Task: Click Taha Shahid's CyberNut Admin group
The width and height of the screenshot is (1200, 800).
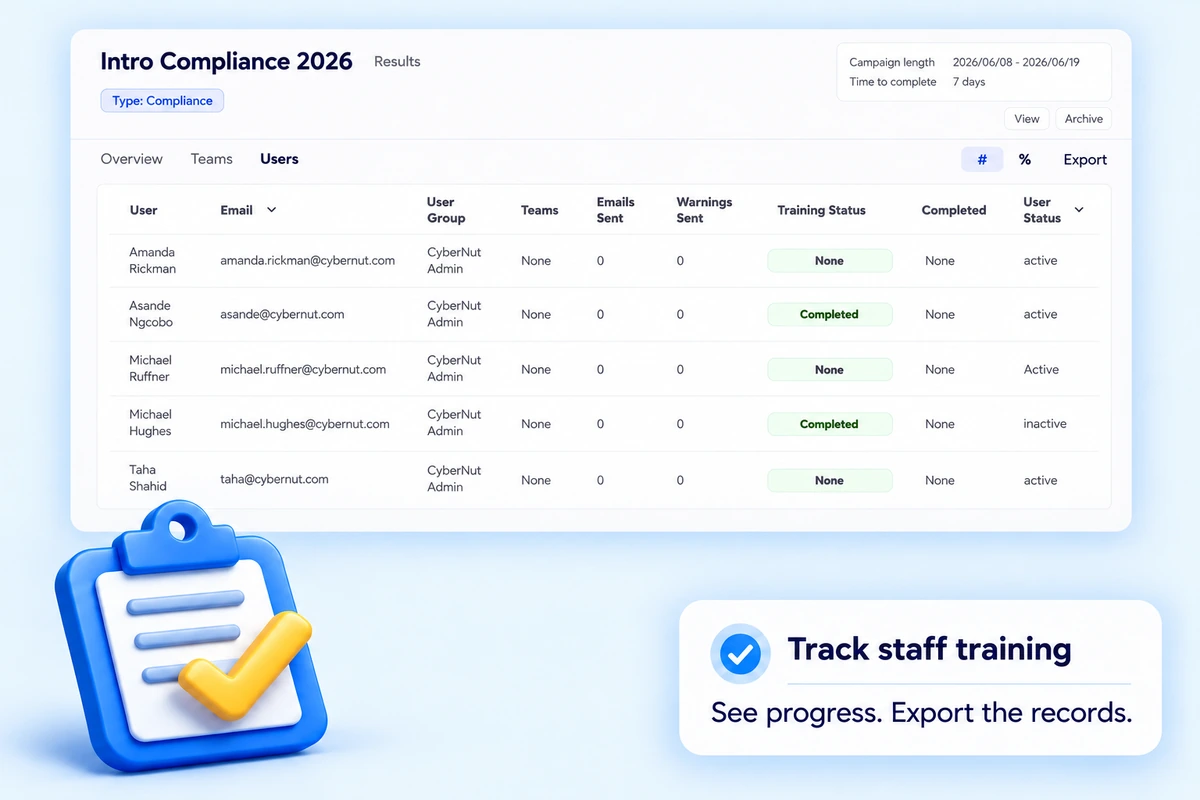Action: click(x=454, y=478)
